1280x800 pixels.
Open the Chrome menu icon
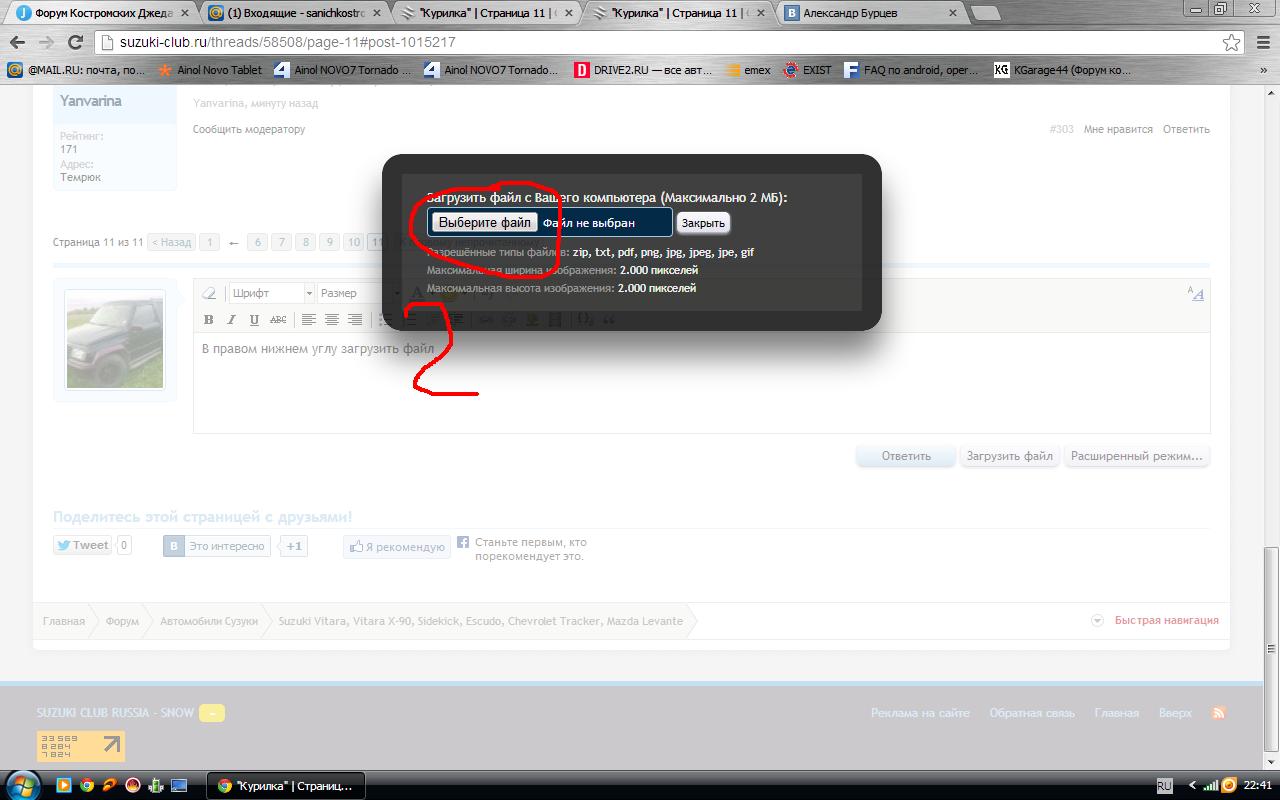(1261, 43)
